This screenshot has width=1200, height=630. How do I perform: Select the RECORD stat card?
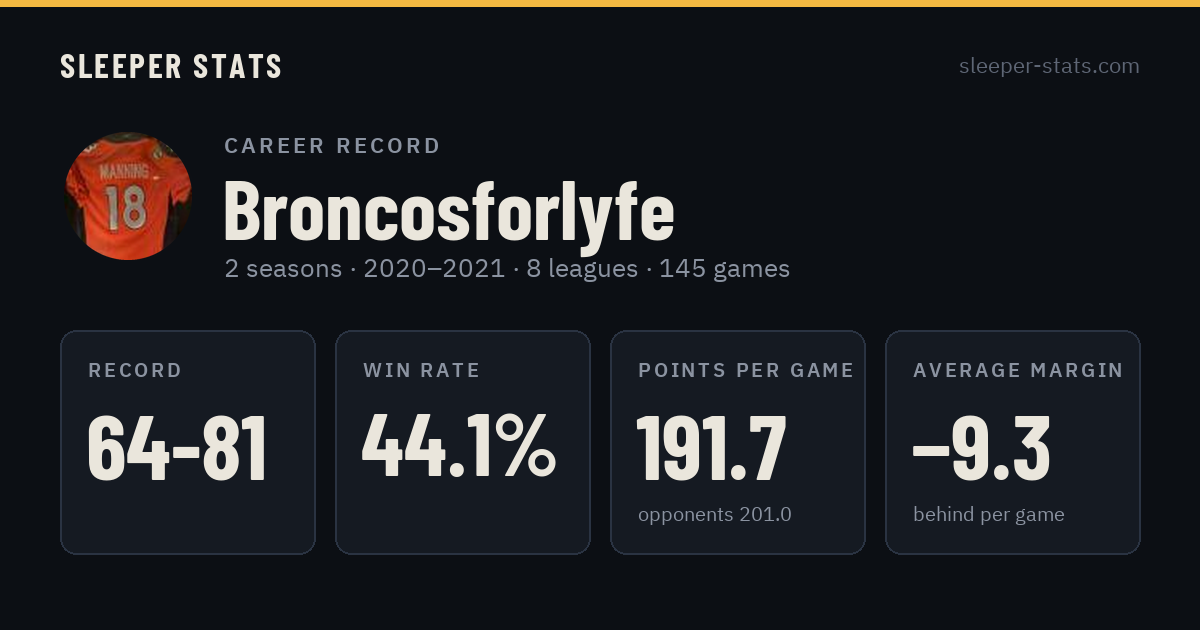coord(188,442)
